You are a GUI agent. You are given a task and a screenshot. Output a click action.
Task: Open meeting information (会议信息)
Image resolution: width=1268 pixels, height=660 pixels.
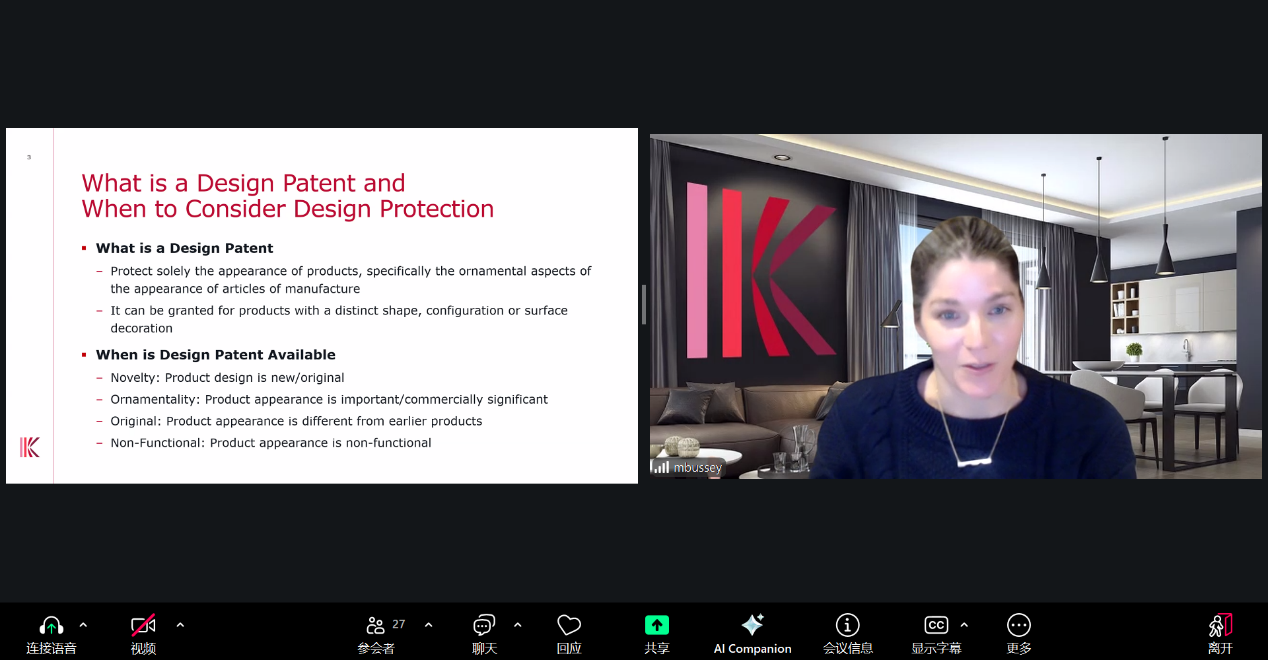point(847,626)
